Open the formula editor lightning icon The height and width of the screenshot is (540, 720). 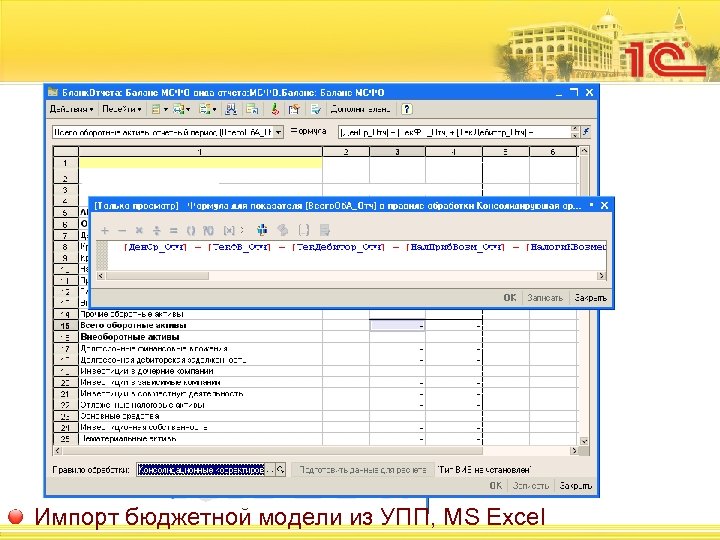coord(585,132)
